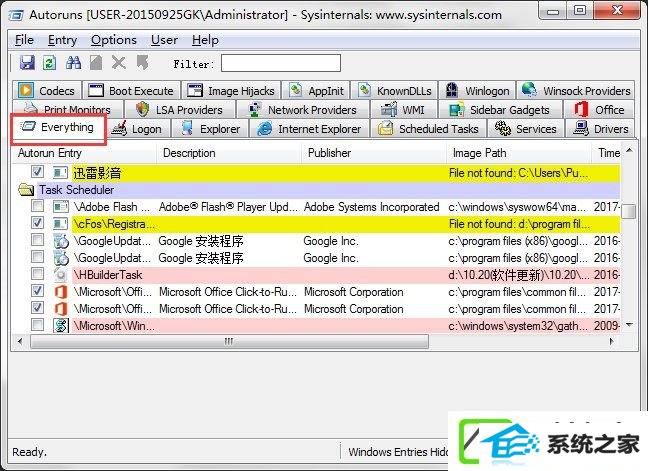Enable the HBuilderTask checkbox
The height and width of the screenshot is (471, 648).
point(37,273)
